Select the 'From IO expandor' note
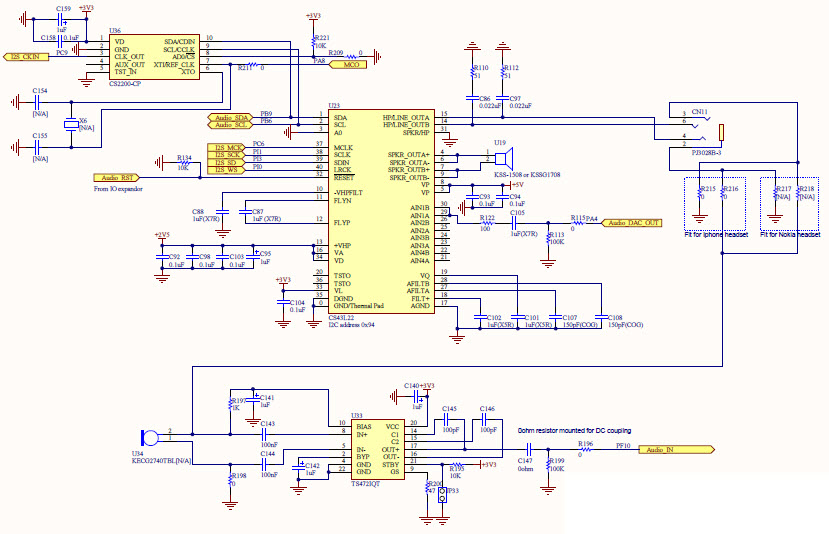Viewport: 829px width, 534px height. point(118,189)
